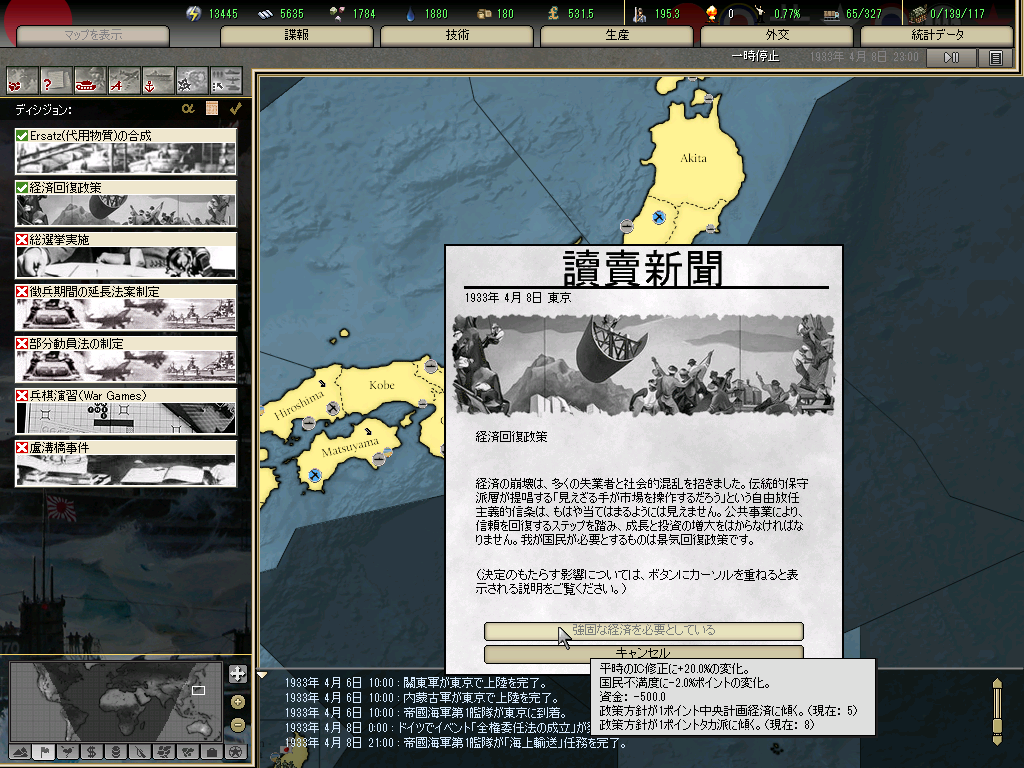Switch to terrain map mode (mountain icon)
The image size is (1024, 768).
coord(20,752)
